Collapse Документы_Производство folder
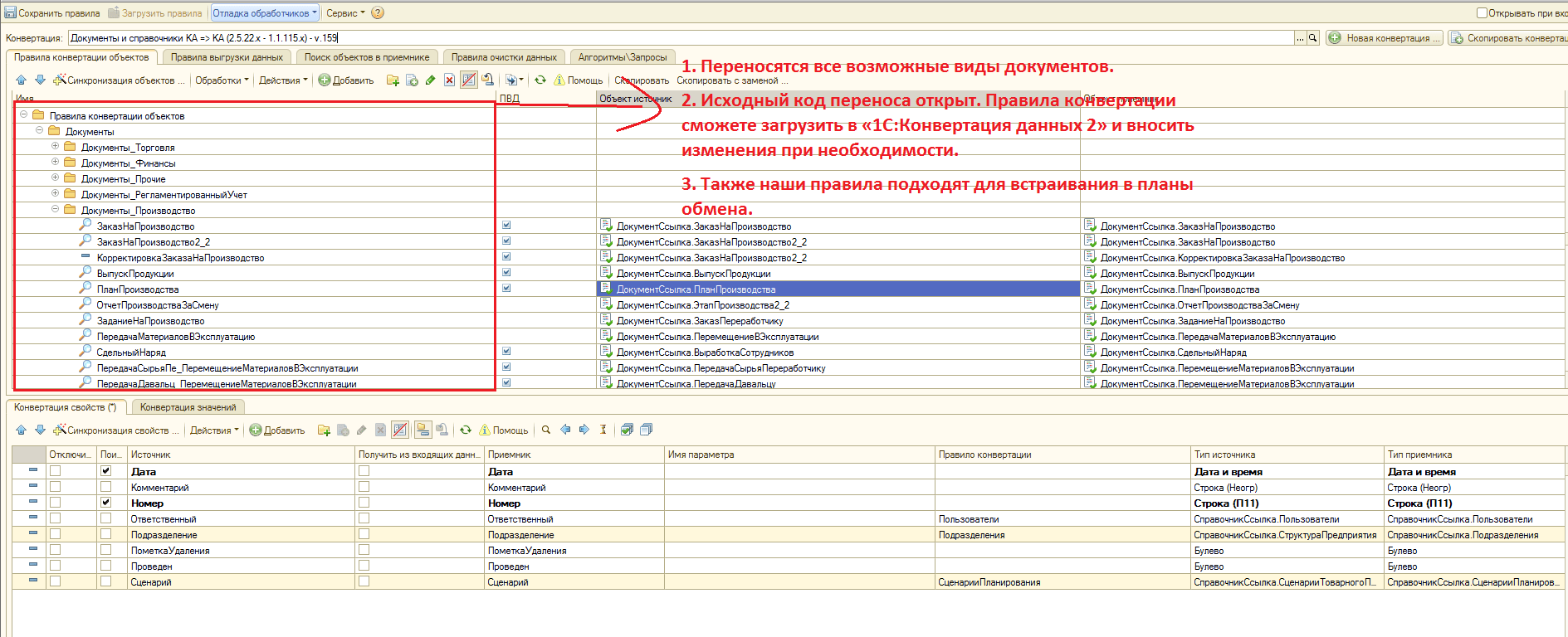 [55, 210]
